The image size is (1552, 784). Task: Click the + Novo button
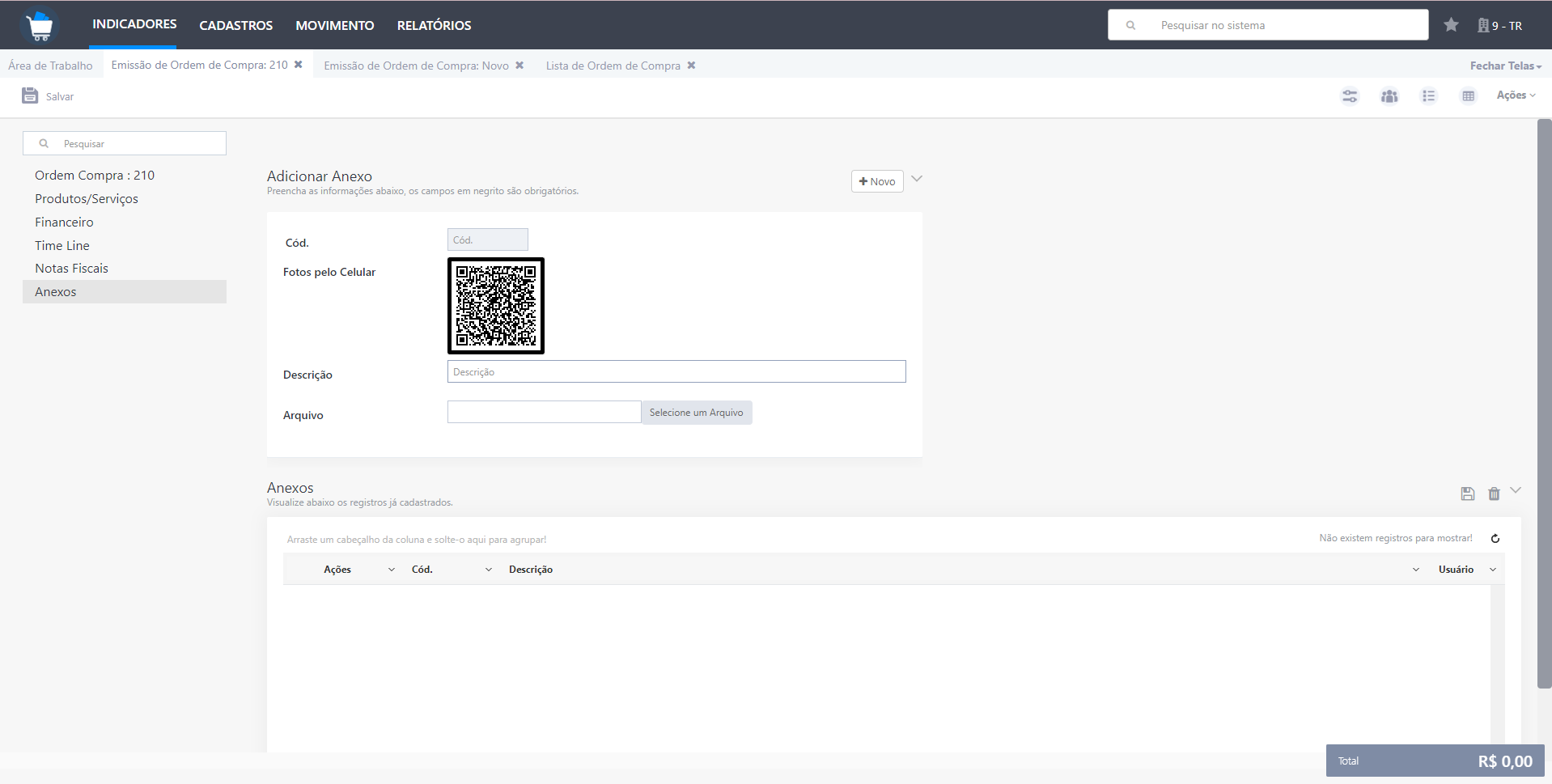tap(877, 181)
